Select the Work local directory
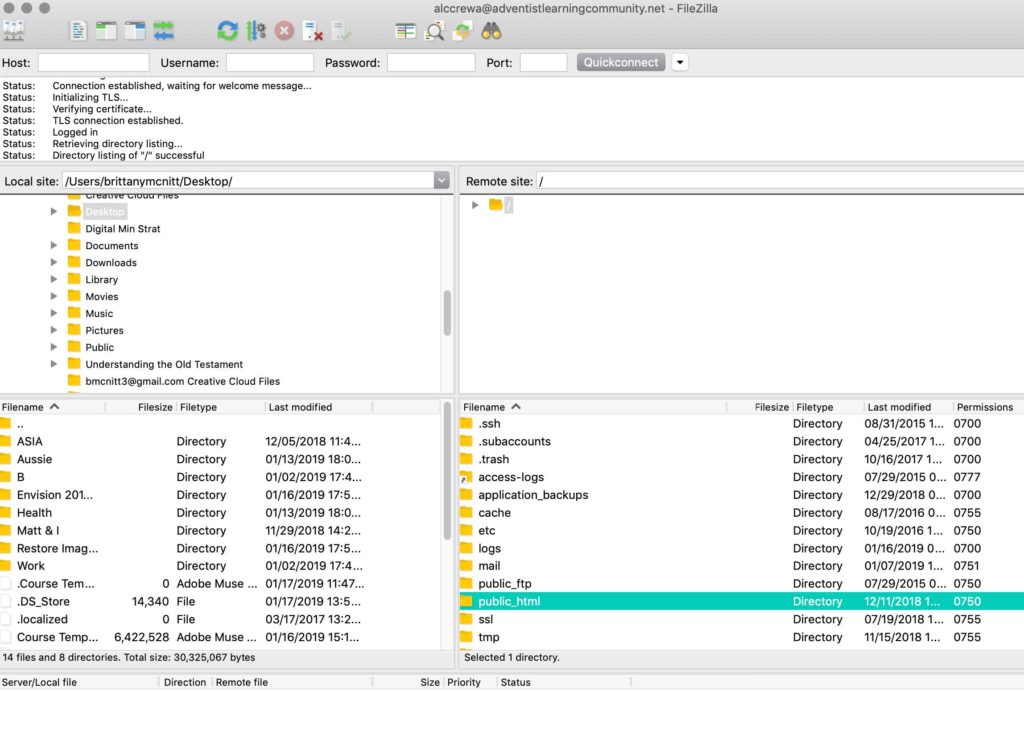 click(x=31, y=566)
